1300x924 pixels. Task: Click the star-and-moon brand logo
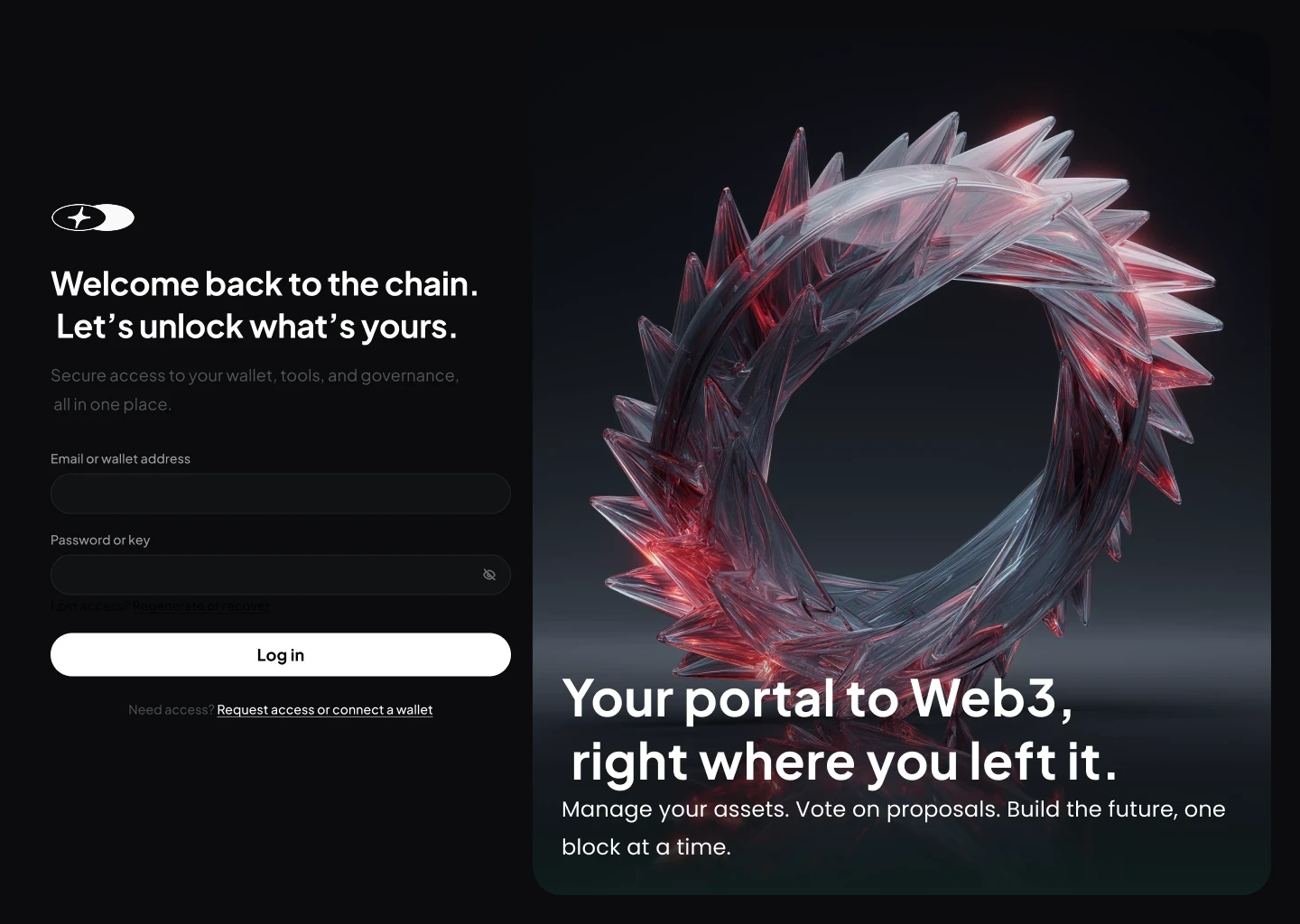click(93, 217)
